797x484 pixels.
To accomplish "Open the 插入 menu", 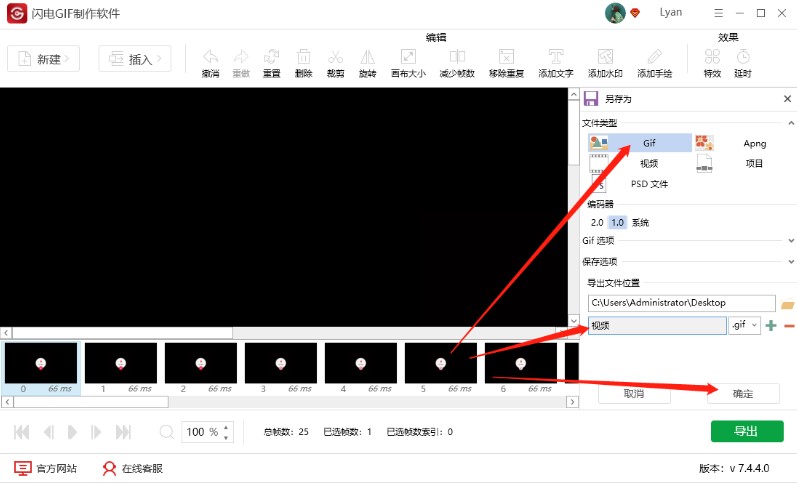I will [x=135, y=59].
